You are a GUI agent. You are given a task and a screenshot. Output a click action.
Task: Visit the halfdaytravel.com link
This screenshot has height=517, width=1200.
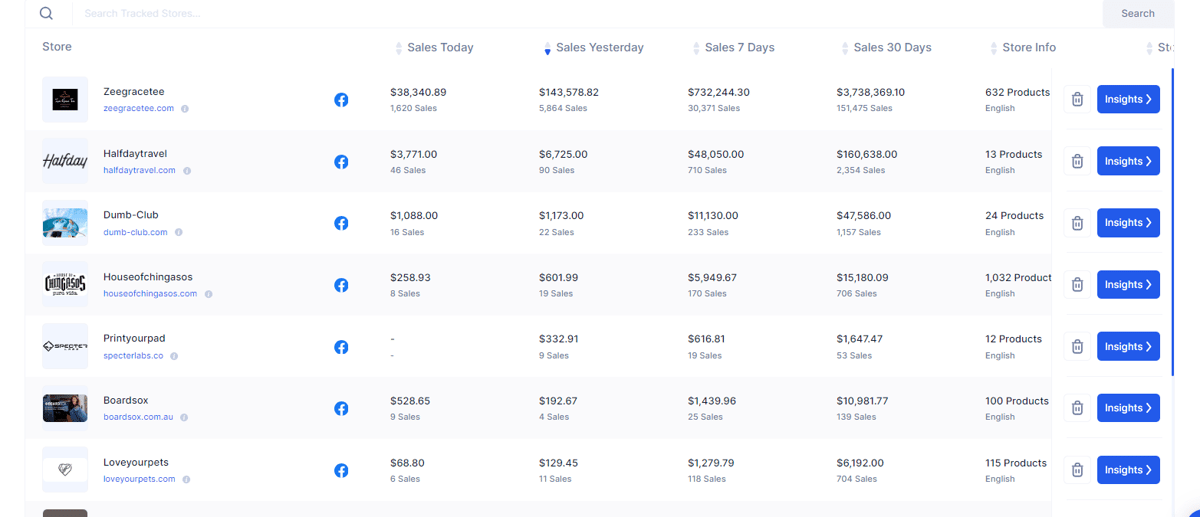139,170
